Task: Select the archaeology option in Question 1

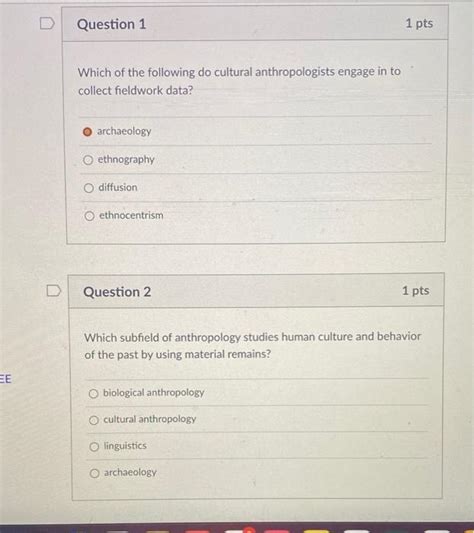Action: (87, 132)
